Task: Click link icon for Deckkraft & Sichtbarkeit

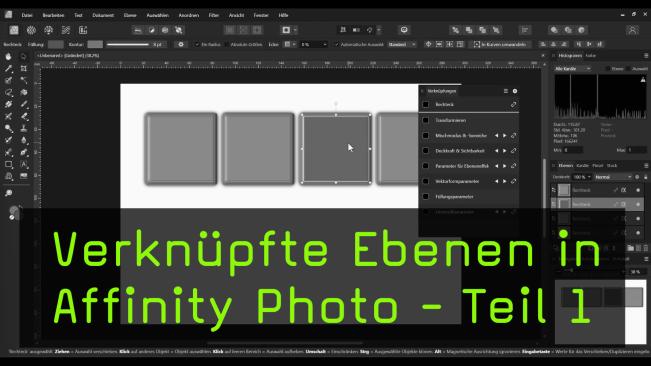Action: pos(514,151)
